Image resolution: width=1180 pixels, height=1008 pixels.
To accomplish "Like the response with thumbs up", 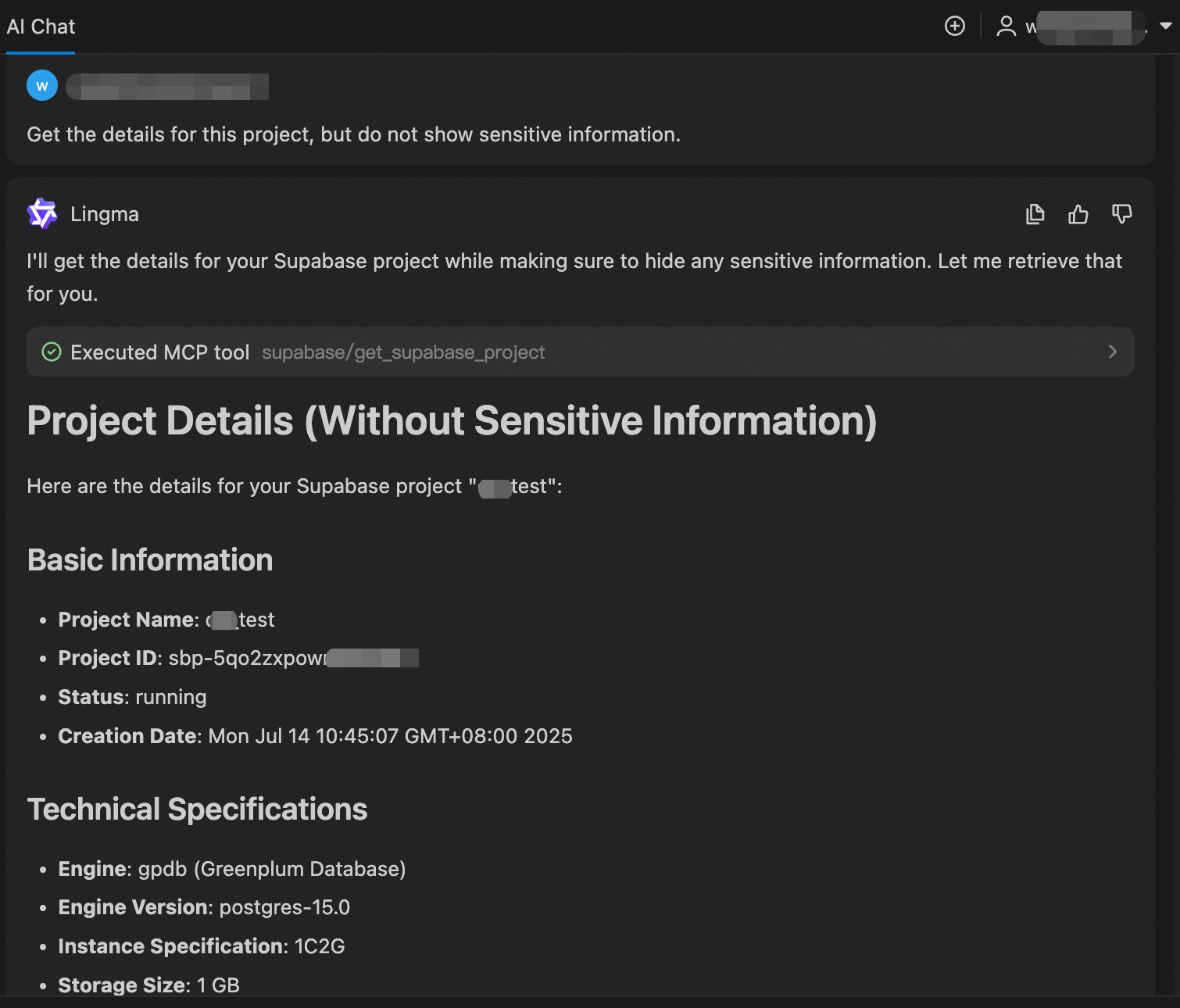I will pos(1078,214).
